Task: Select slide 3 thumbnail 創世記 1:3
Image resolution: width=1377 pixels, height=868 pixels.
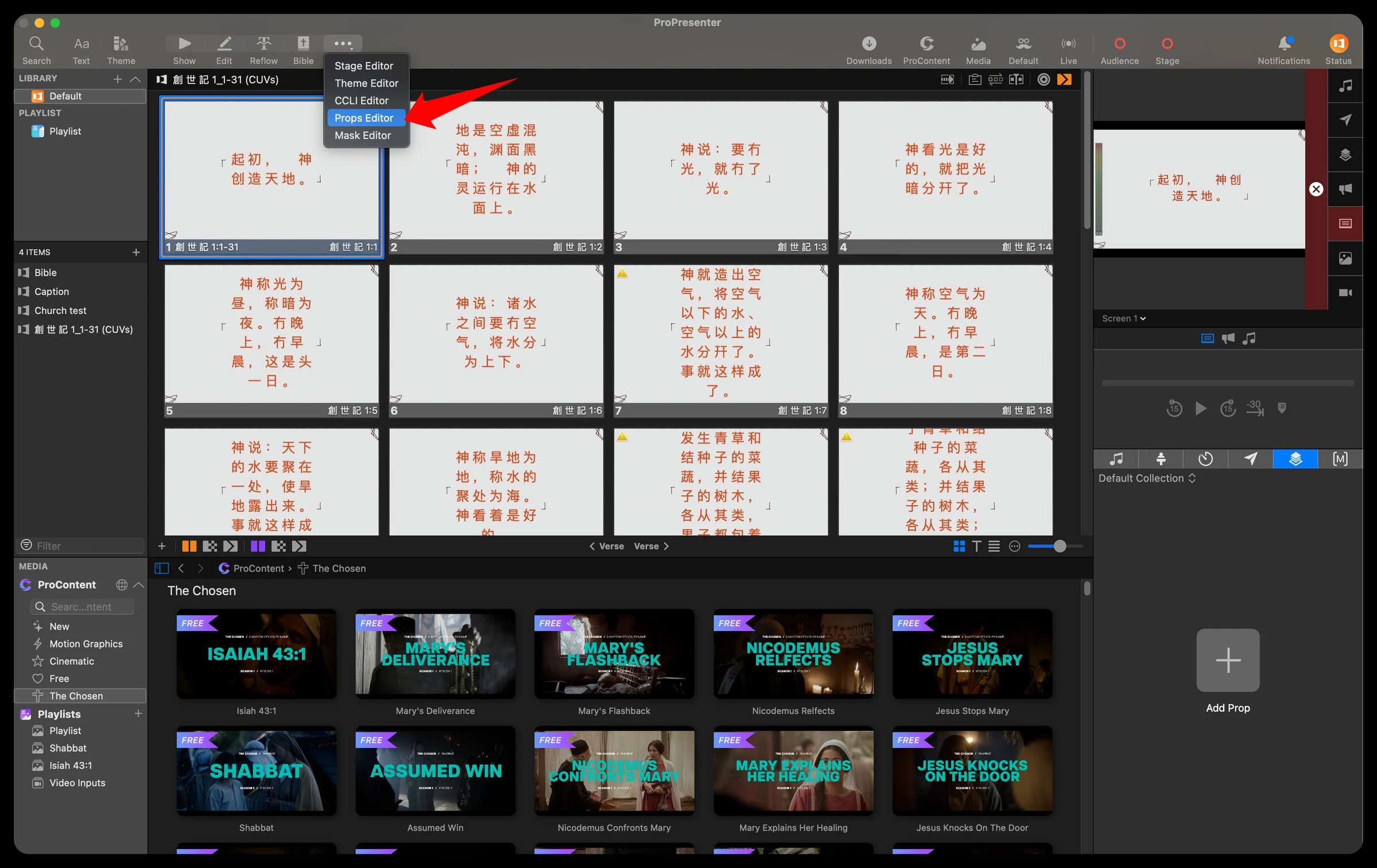Action: (x=720, y=177)
